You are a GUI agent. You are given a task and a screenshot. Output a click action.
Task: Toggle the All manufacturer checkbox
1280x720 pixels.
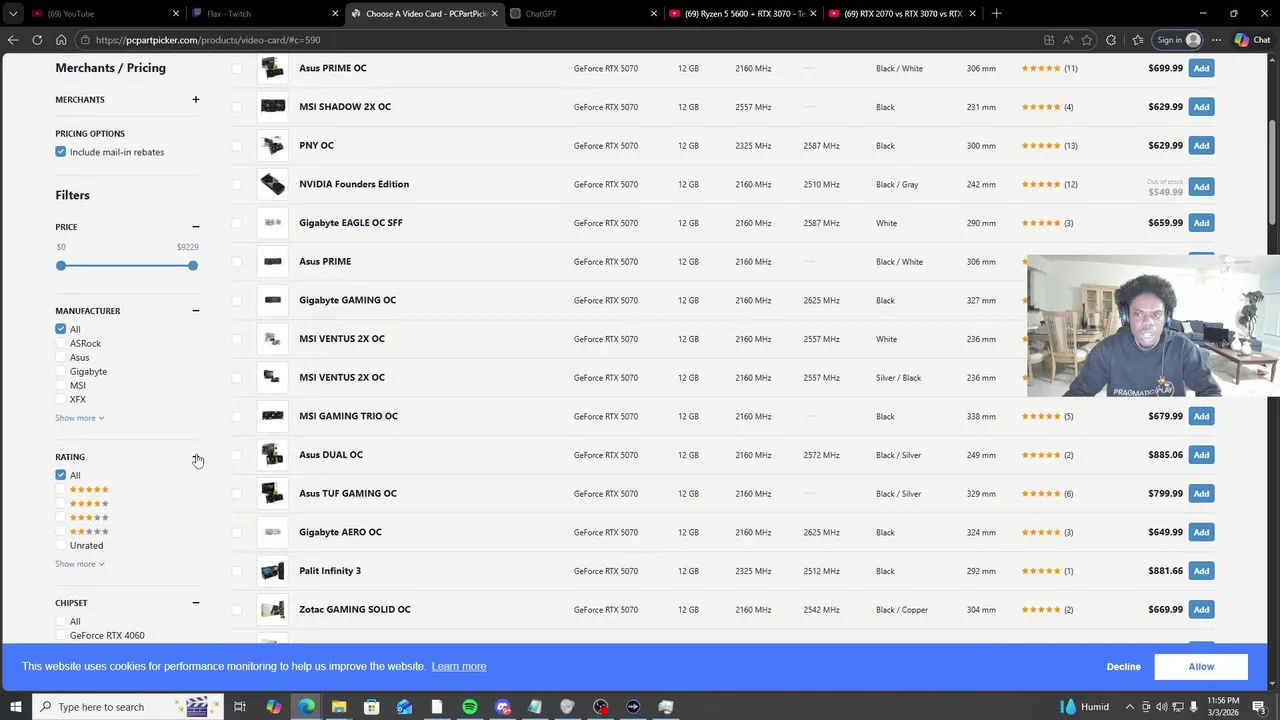coord(61,329)
